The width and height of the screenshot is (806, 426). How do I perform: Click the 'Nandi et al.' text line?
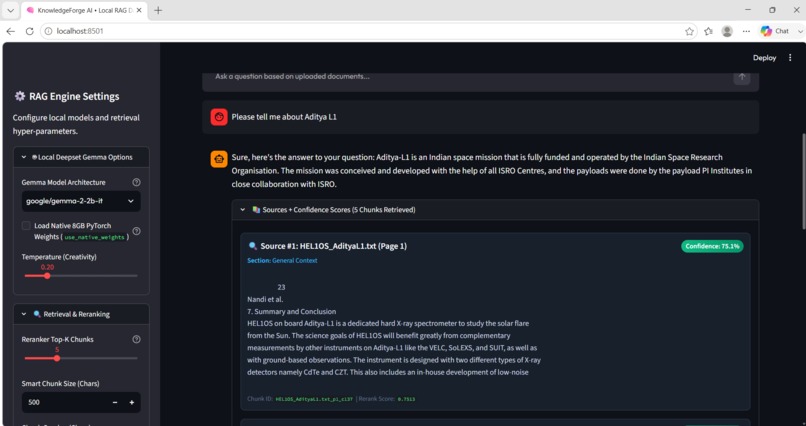265,300
